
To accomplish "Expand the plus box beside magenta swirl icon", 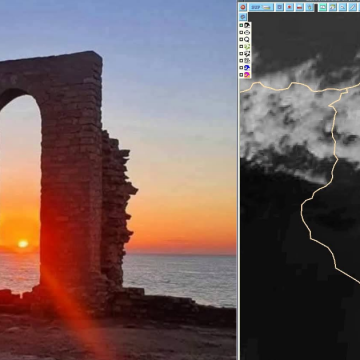I will pyautogui.click(x=241, y=75).
